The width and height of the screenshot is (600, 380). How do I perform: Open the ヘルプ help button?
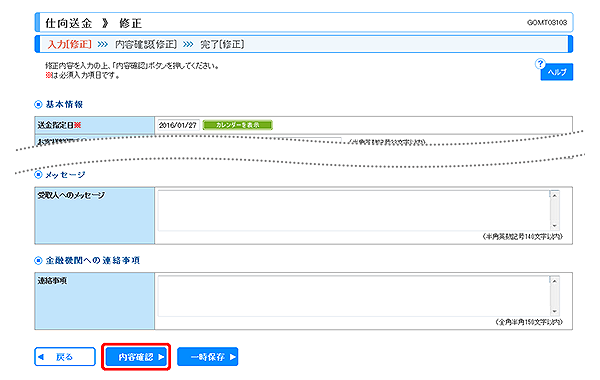[556, 72]
